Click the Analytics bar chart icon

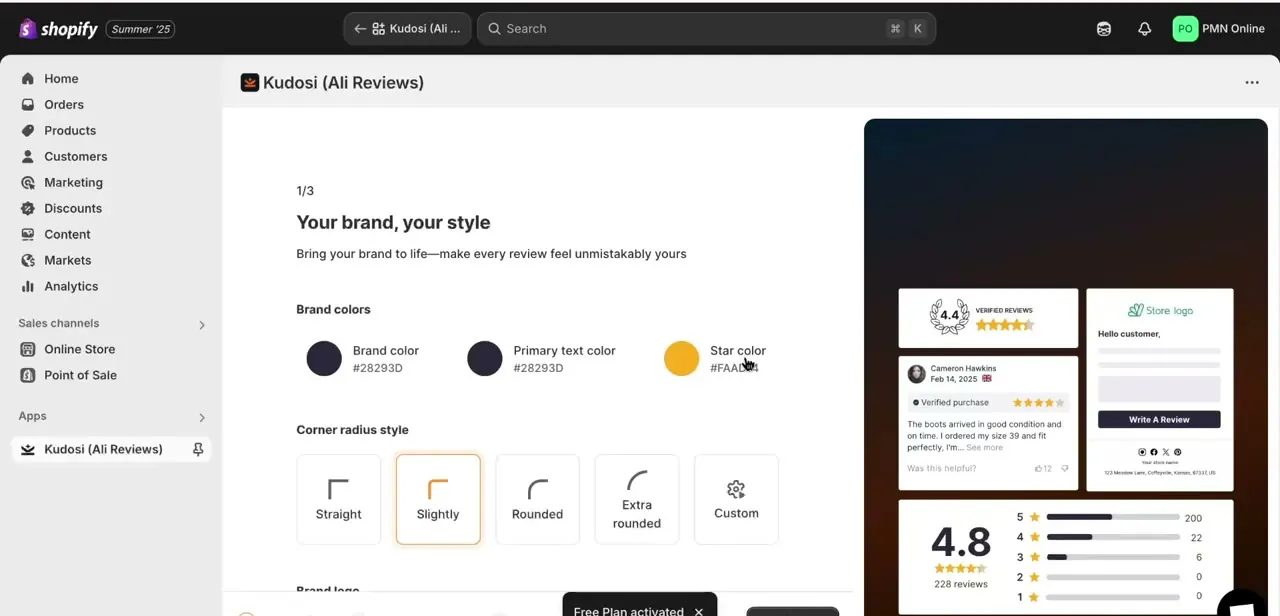point(28,286)
